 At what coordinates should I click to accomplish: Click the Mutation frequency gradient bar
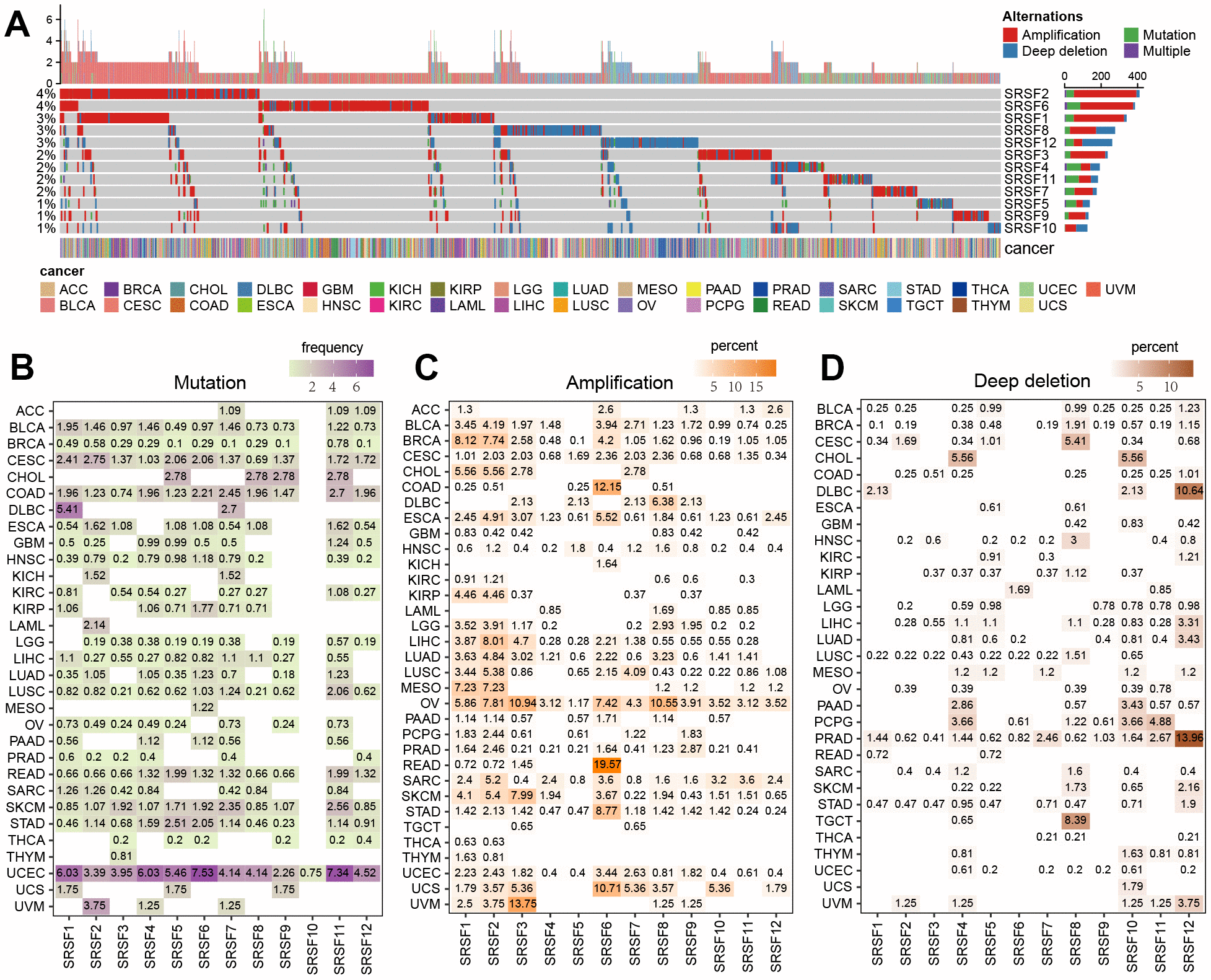[331, 368]
